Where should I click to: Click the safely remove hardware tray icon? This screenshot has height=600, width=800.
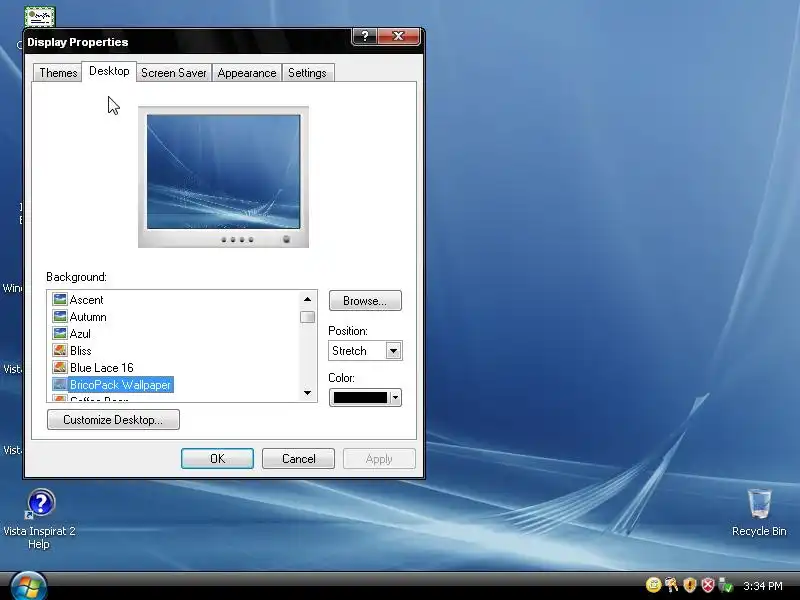click(x=725, y=585)
